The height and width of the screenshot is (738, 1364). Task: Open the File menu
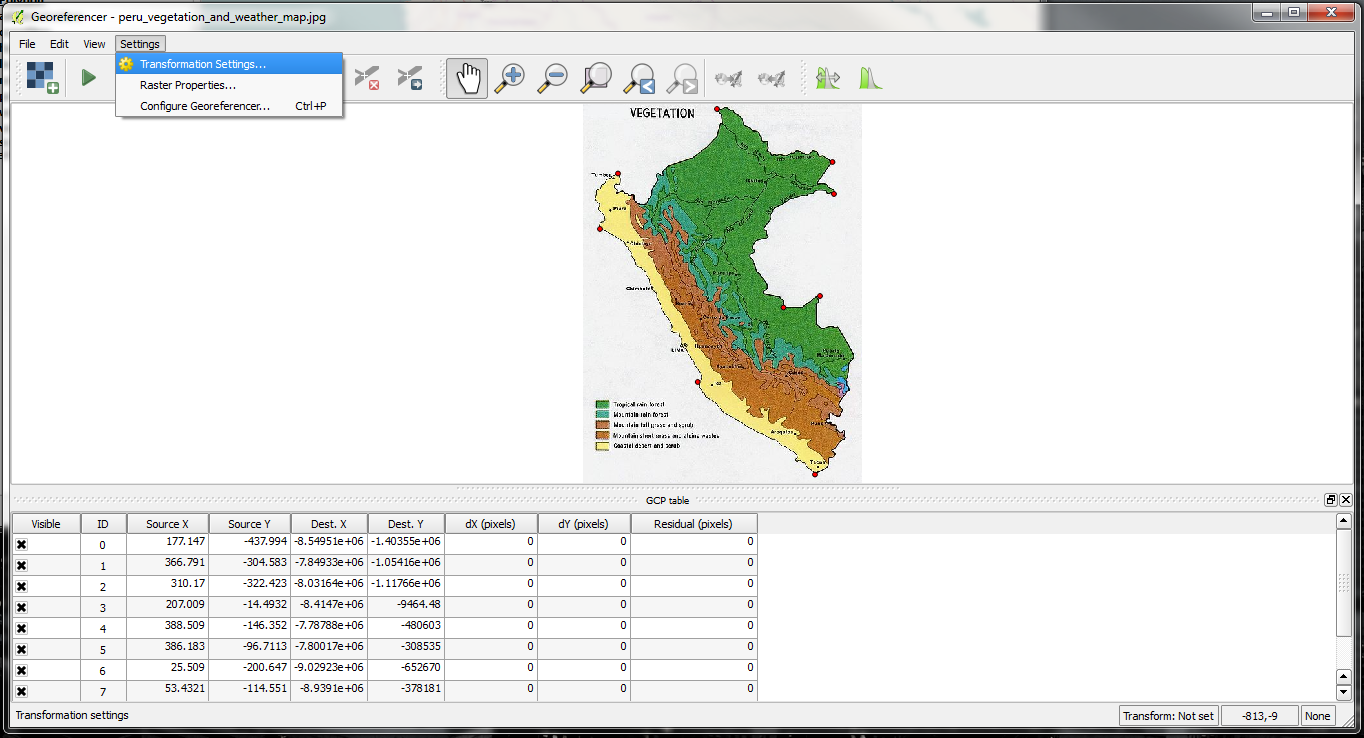27,44
